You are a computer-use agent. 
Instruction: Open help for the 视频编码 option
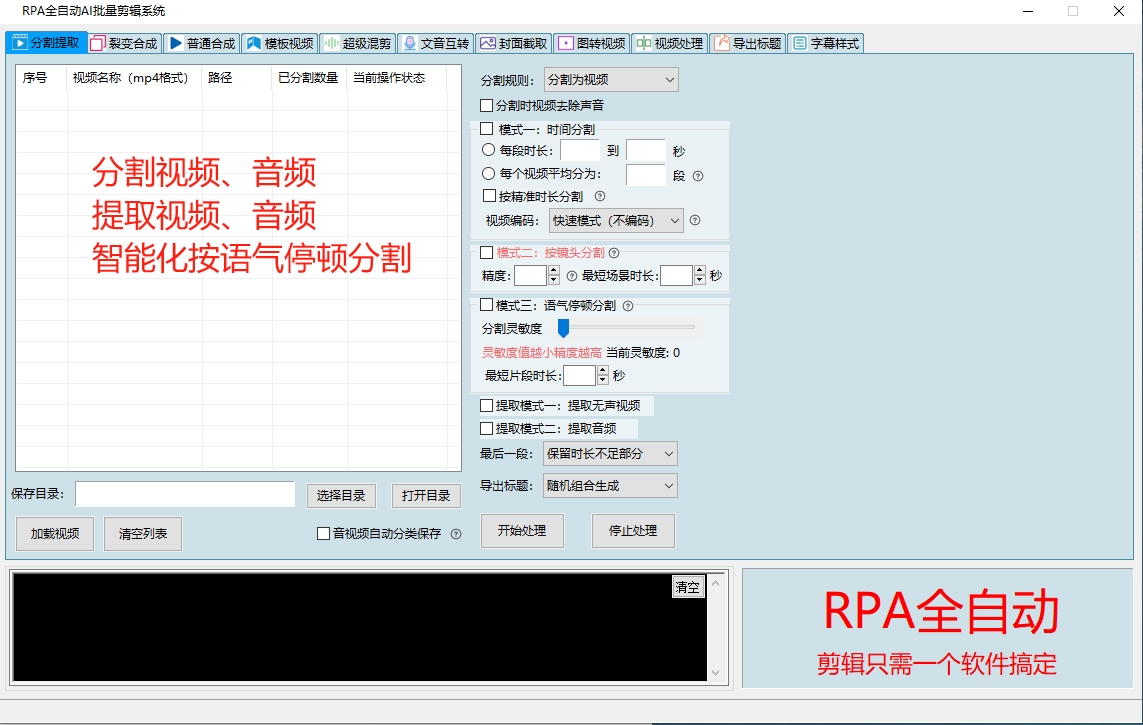click(x=693, y=220)
